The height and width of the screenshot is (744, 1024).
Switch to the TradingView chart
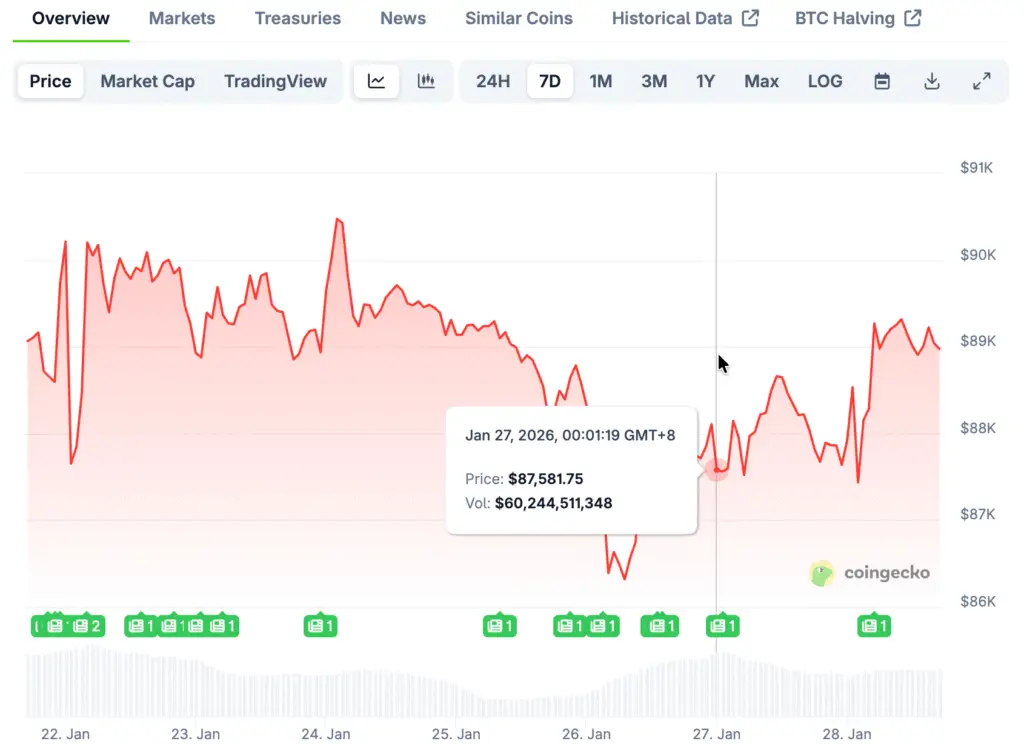pos(275,81)
